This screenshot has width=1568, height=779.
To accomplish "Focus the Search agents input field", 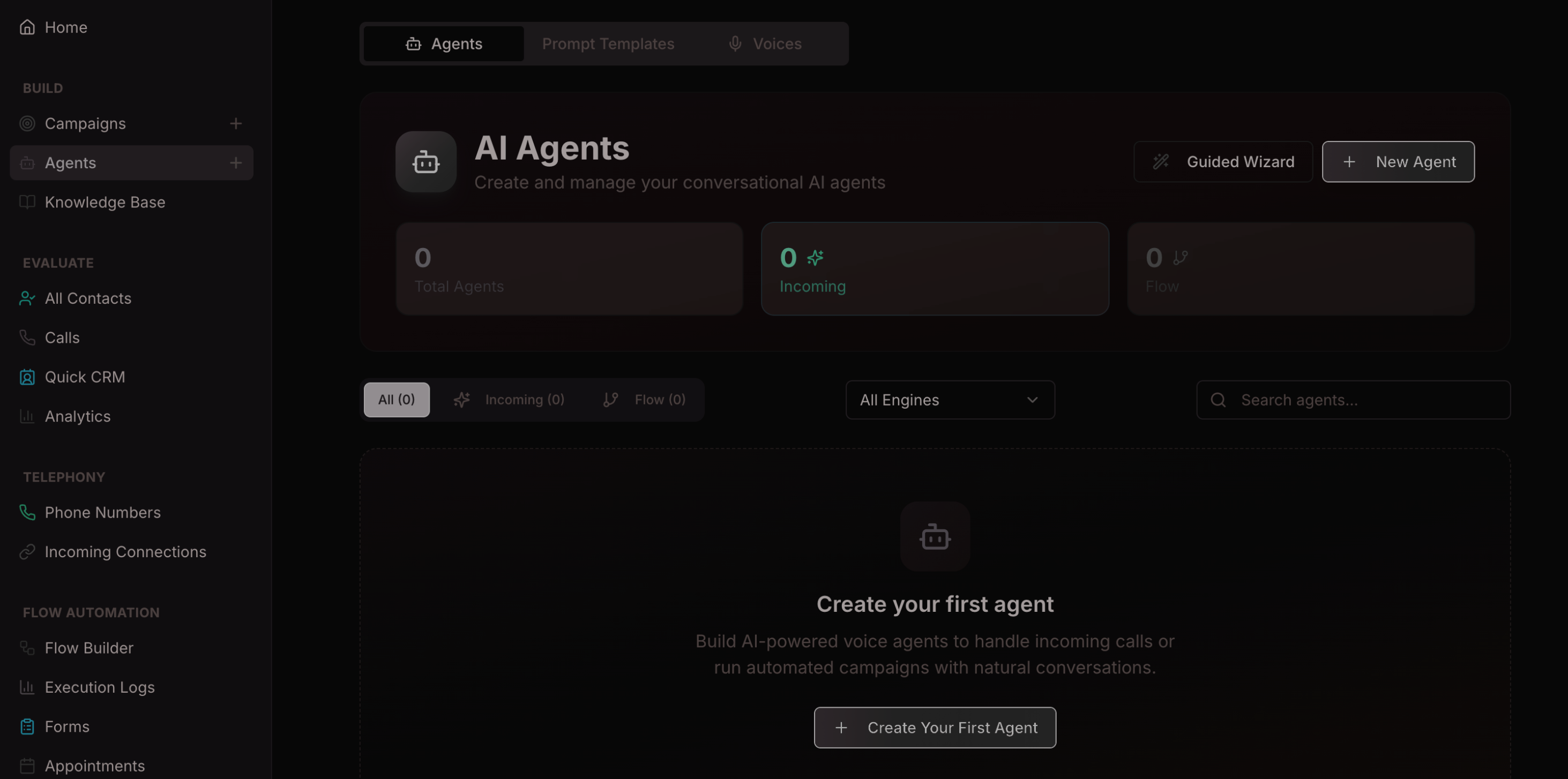I will pyautogui.click(x=1363, y=400).
